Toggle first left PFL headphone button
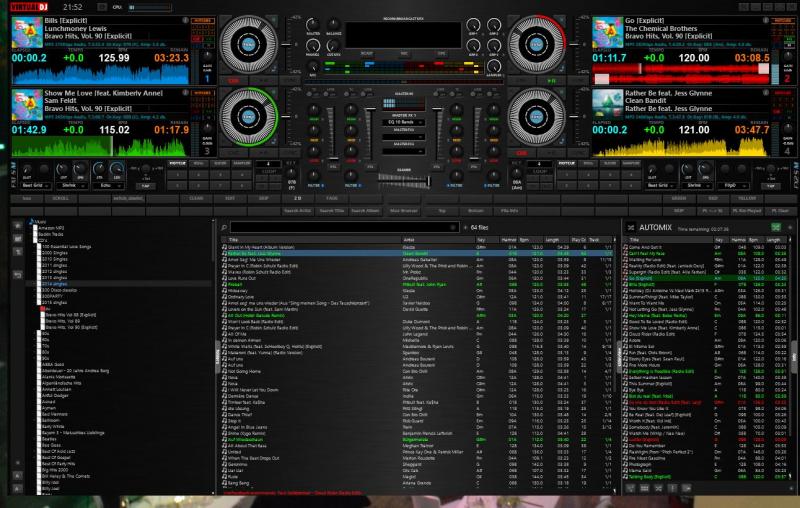This screenshot has height=508, width=800. coord(333,167)
